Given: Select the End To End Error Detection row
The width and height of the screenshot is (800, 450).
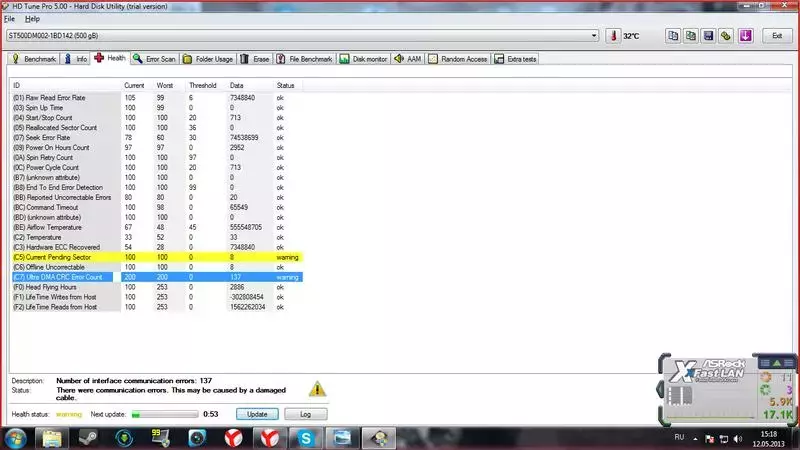Looking at the screenshot, I should coord(157,187).
